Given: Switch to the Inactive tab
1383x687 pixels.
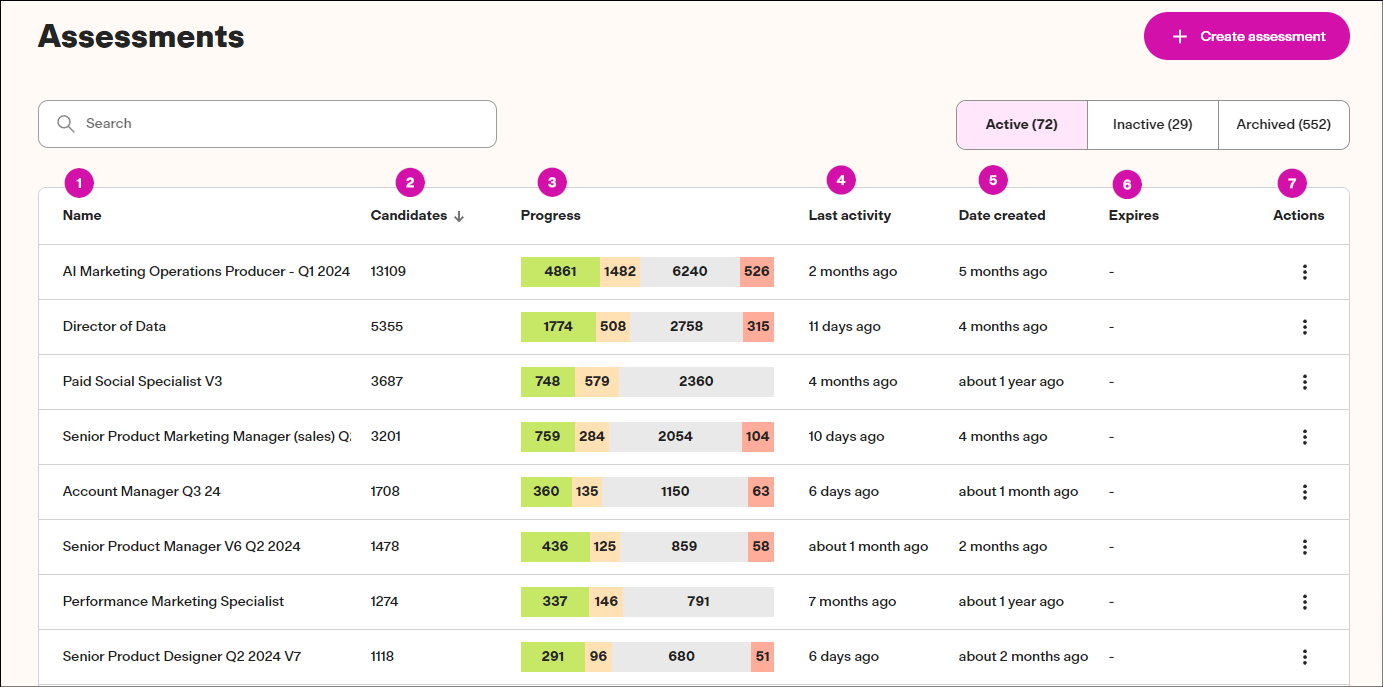Looking at the screenshot, I should (x=1152, y=124).
